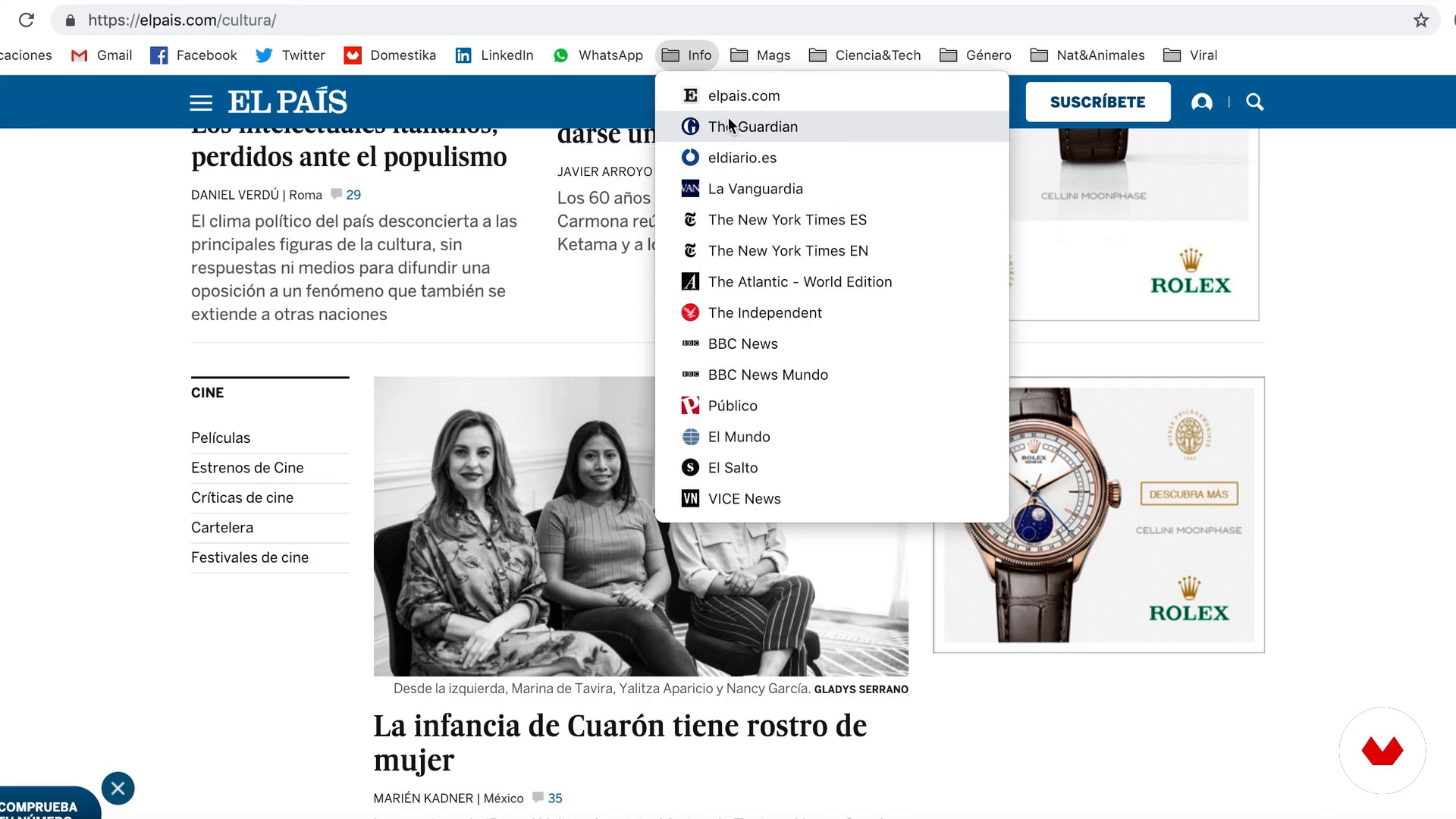
Task: Open 'La infancia de Cuarón' headline
Action: 620,743
